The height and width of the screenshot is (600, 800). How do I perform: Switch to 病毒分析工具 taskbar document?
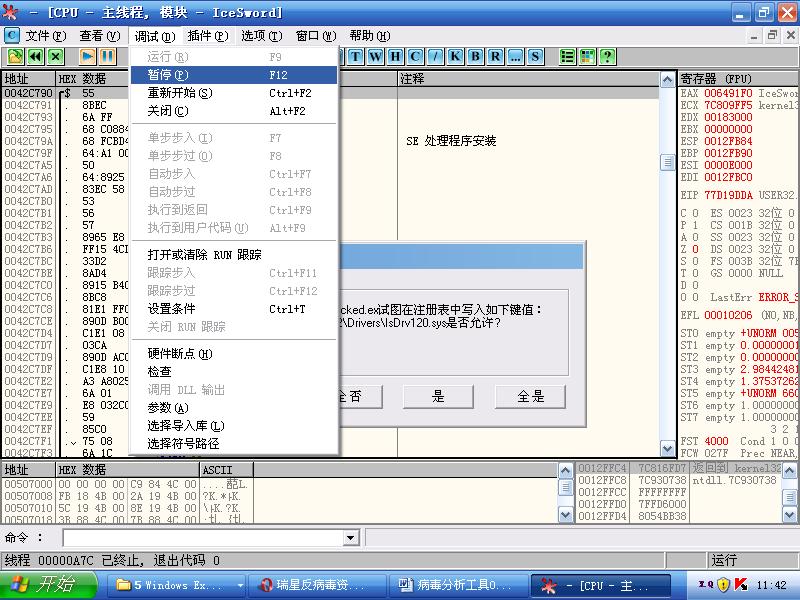point(458,585)
